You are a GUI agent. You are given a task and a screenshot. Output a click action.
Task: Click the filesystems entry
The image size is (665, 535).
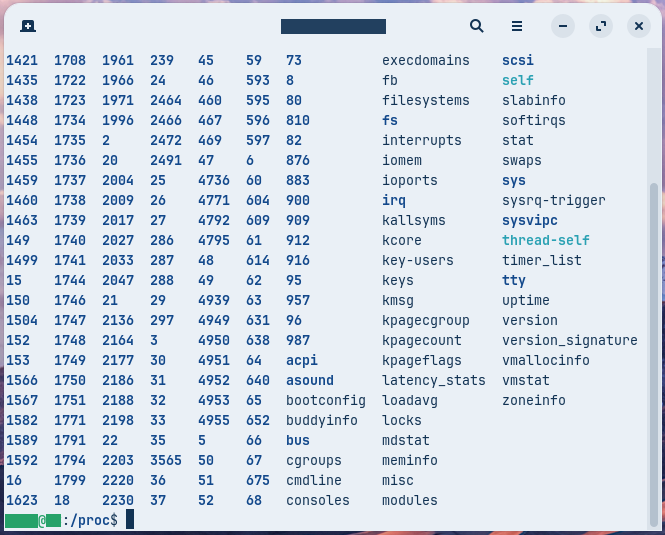tap(426, 100)
